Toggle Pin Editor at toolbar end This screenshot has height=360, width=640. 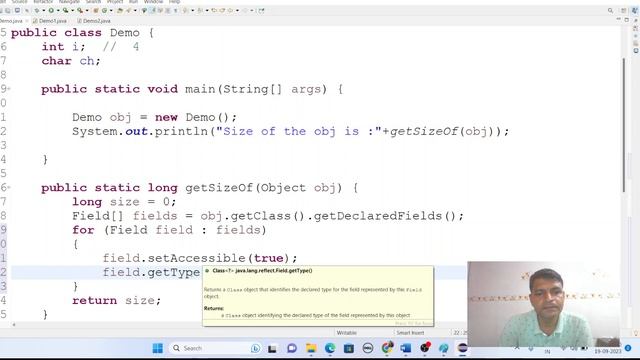[x=261, y=10]
